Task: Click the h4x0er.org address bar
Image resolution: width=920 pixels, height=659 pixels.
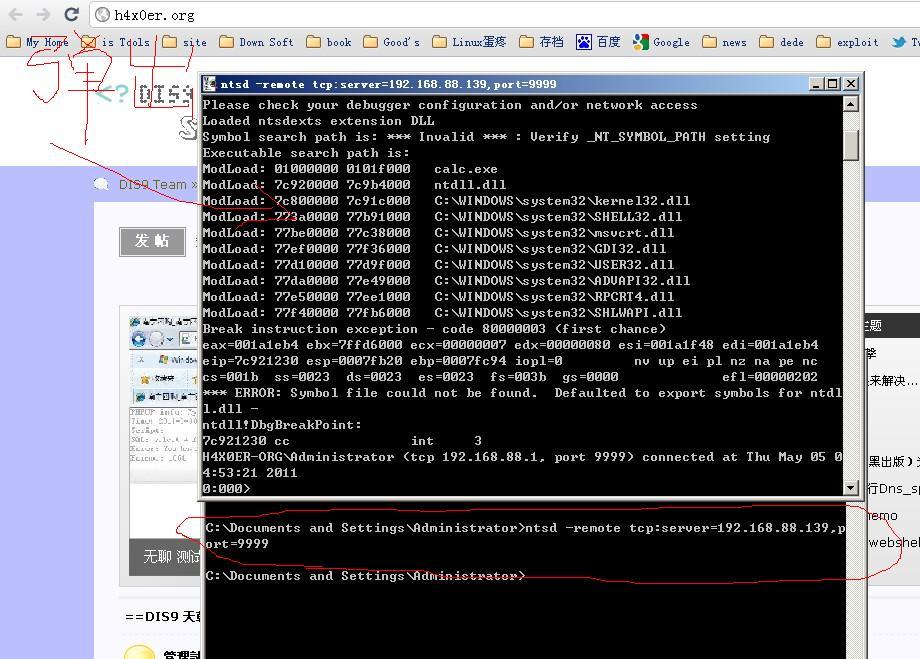Action: tap(505, 15)
